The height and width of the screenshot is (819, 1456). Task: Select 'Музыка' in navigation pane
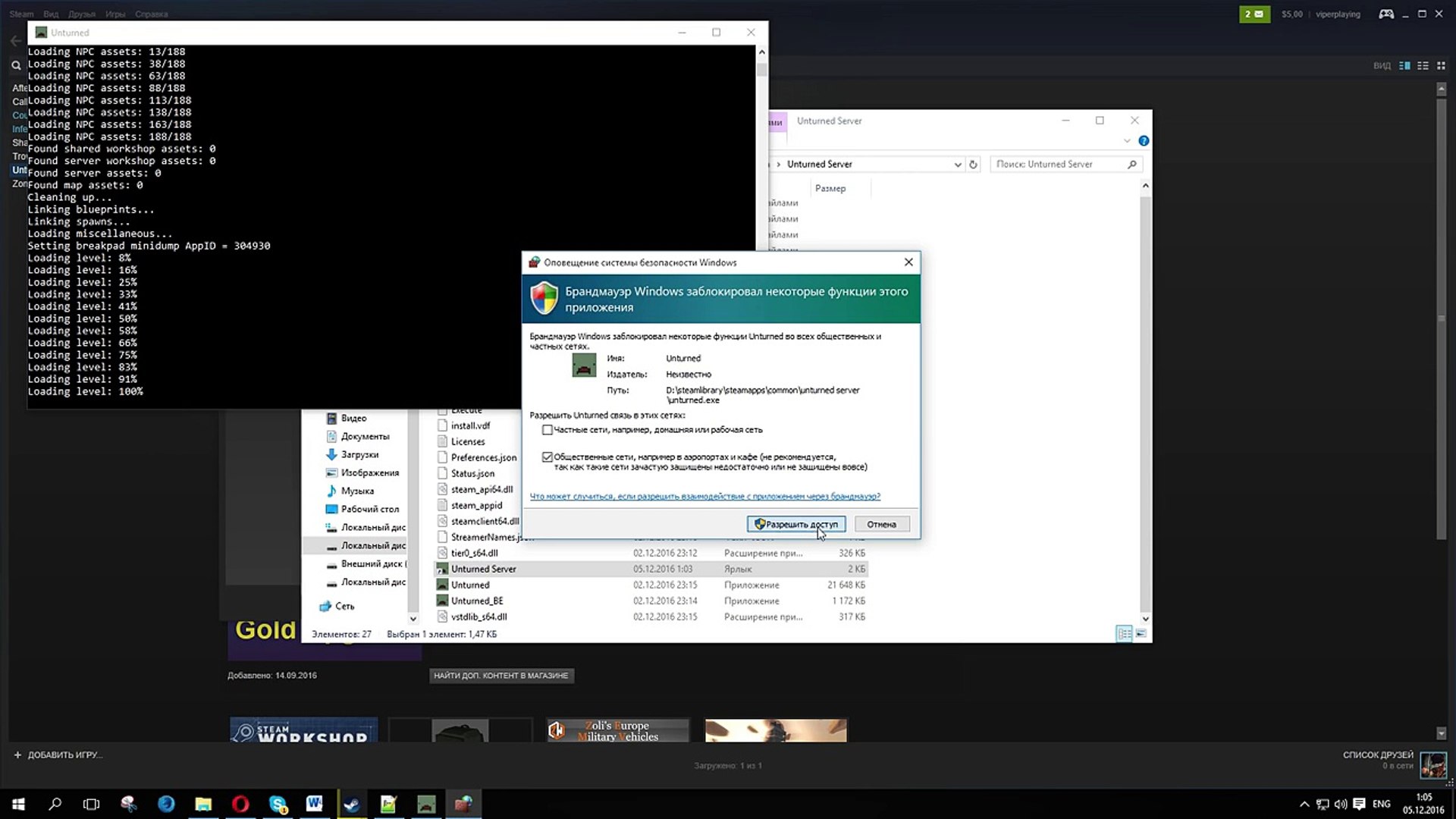pyautogui.click(x=357, y=491)
